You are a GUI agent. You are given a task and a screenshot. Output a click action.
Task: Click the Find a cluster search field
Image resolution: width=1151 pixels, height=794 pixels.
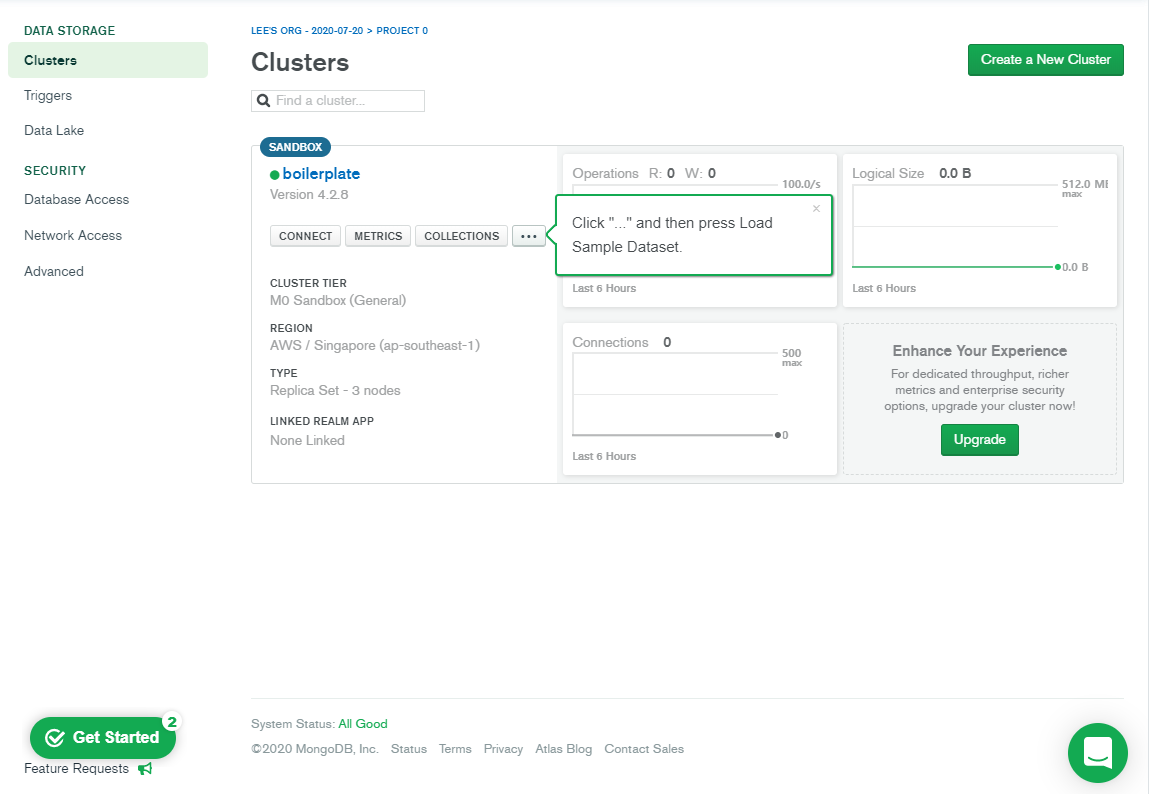point(338,101)
